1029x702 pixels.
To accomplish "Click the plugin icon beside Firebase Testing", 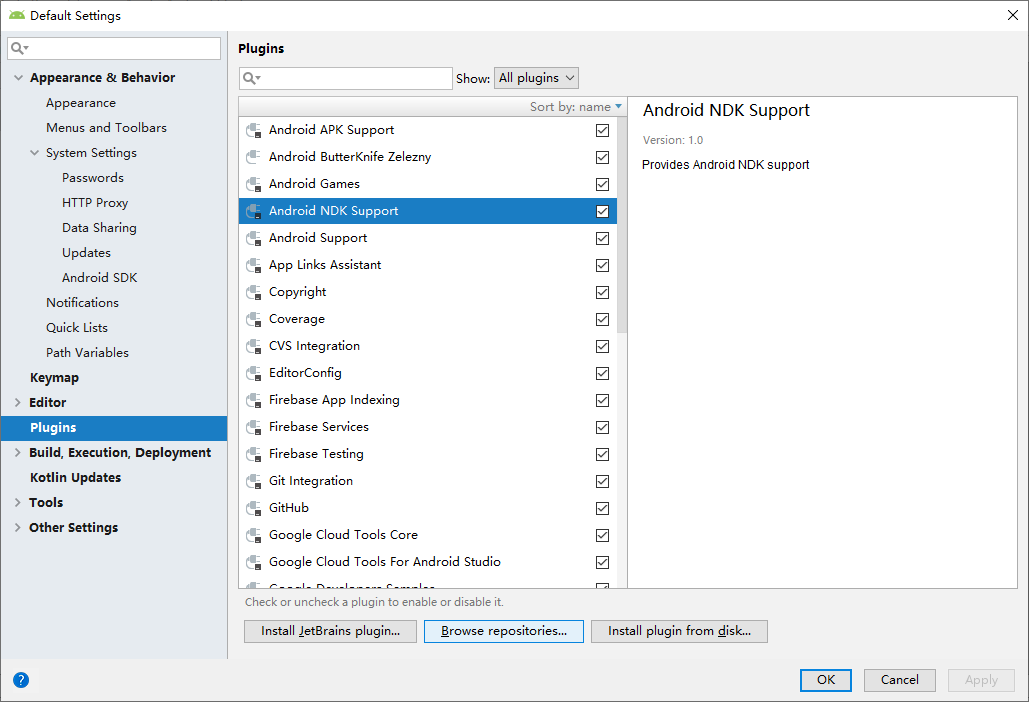I will click(254, 454).
